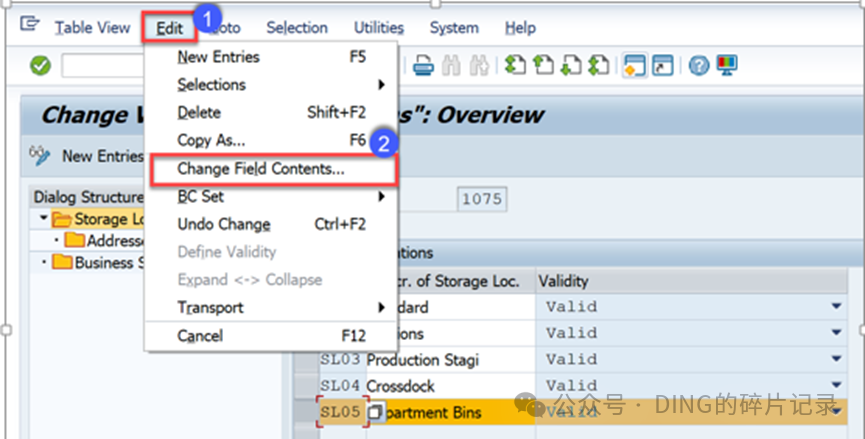Screen dimensions: 865x439
Task: Click the Print icon in toolbar
Action: tap(423, 66)
